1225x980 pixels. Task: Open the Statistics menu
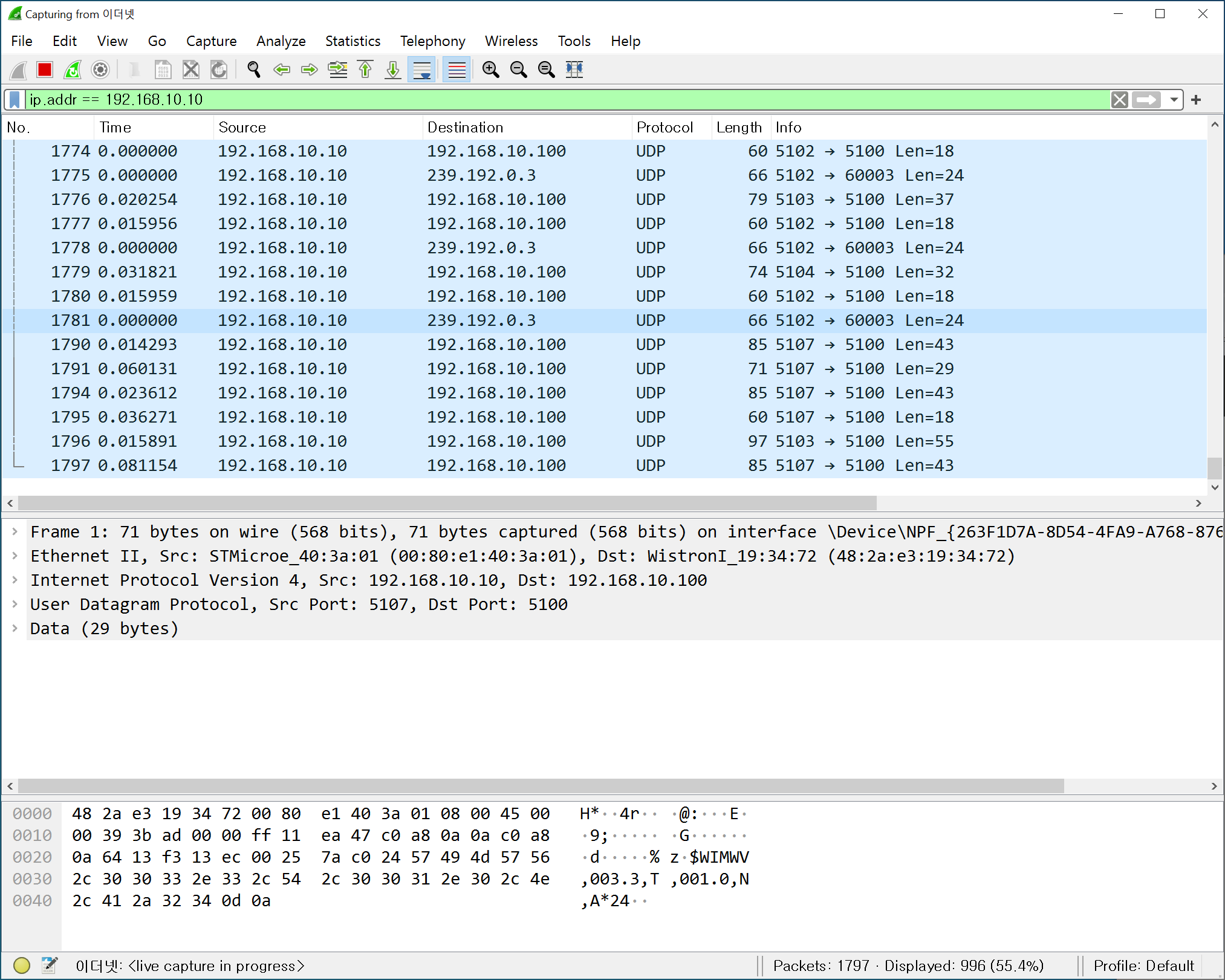[351, 41]
